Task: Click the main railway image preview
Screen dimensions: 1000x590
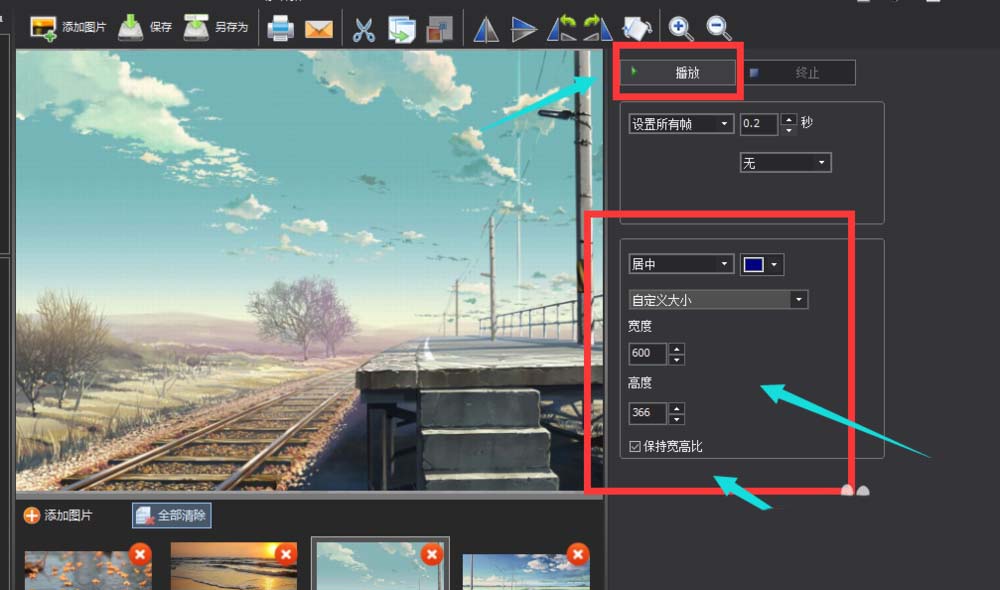Action: click(309, 270)
